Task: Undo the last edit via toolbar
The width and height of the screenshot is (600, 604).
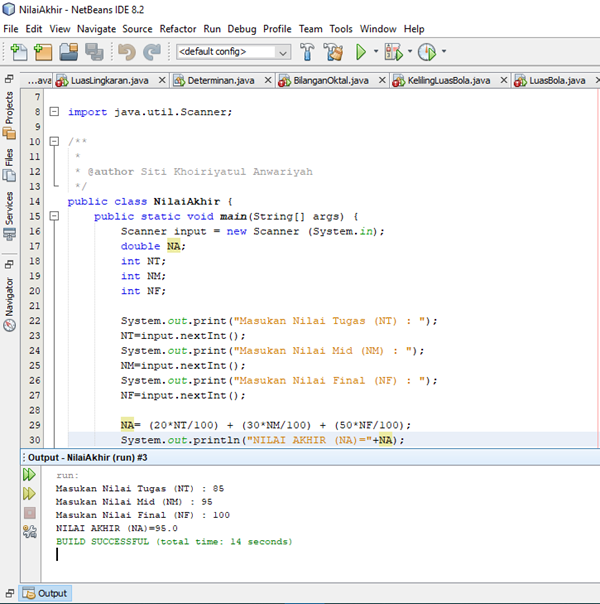Action: 126,52
